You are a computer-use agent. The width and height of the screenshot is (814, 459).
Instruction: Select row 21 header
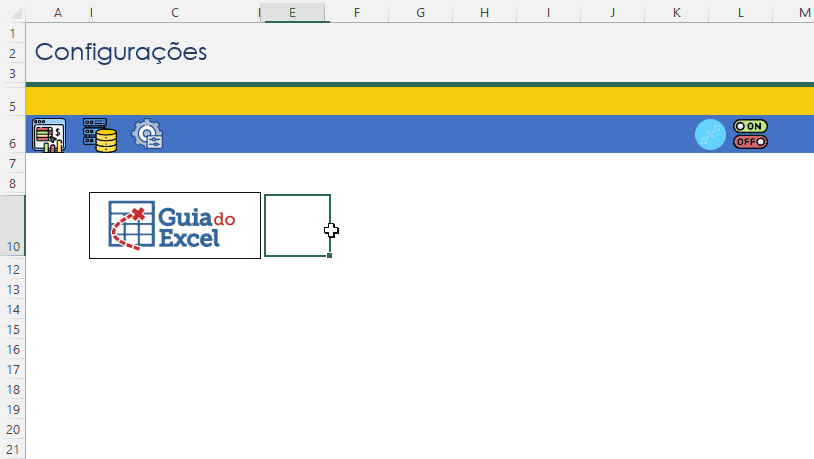[x=12, y=449]
